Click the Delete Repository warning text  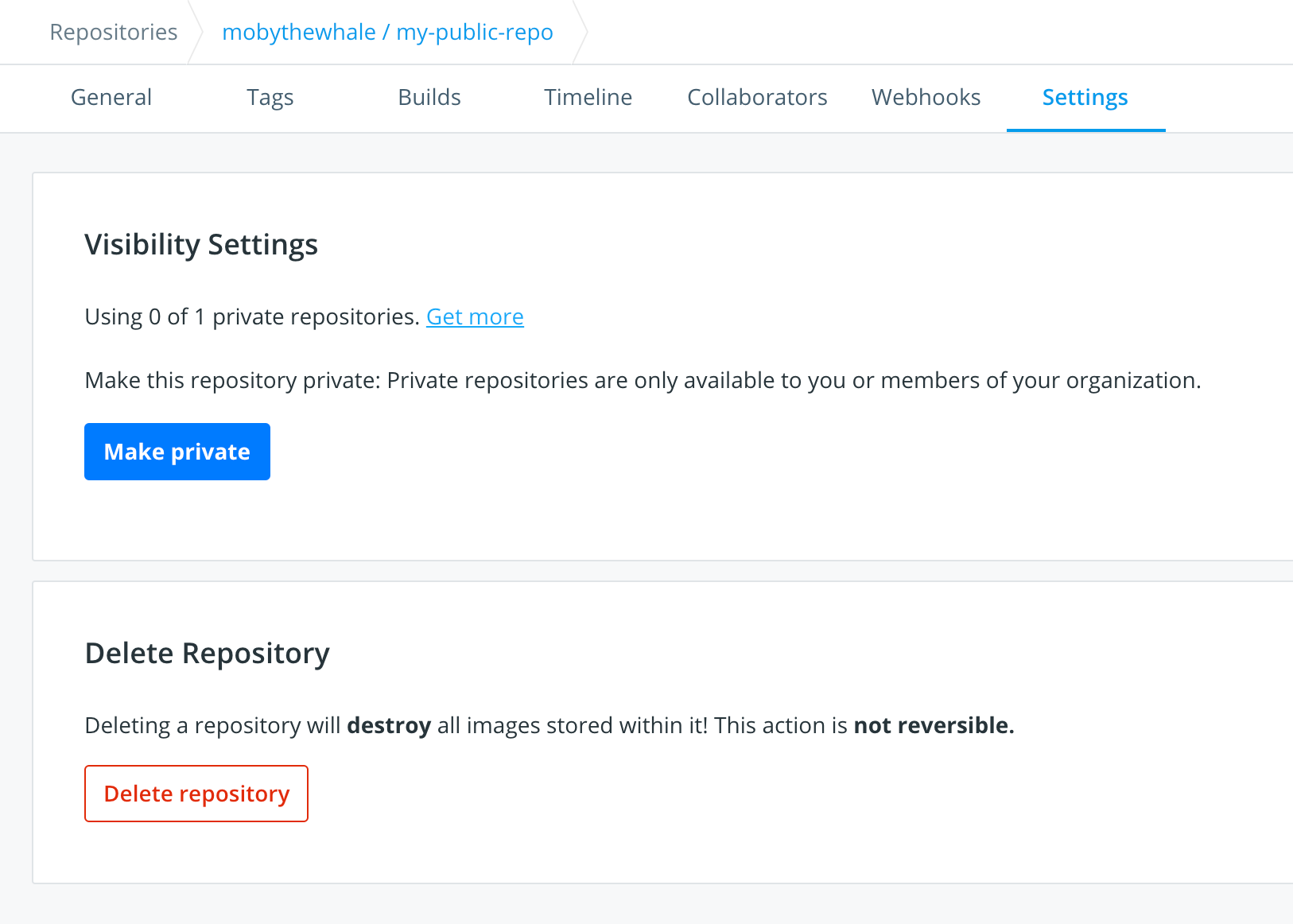coord(549,725)
